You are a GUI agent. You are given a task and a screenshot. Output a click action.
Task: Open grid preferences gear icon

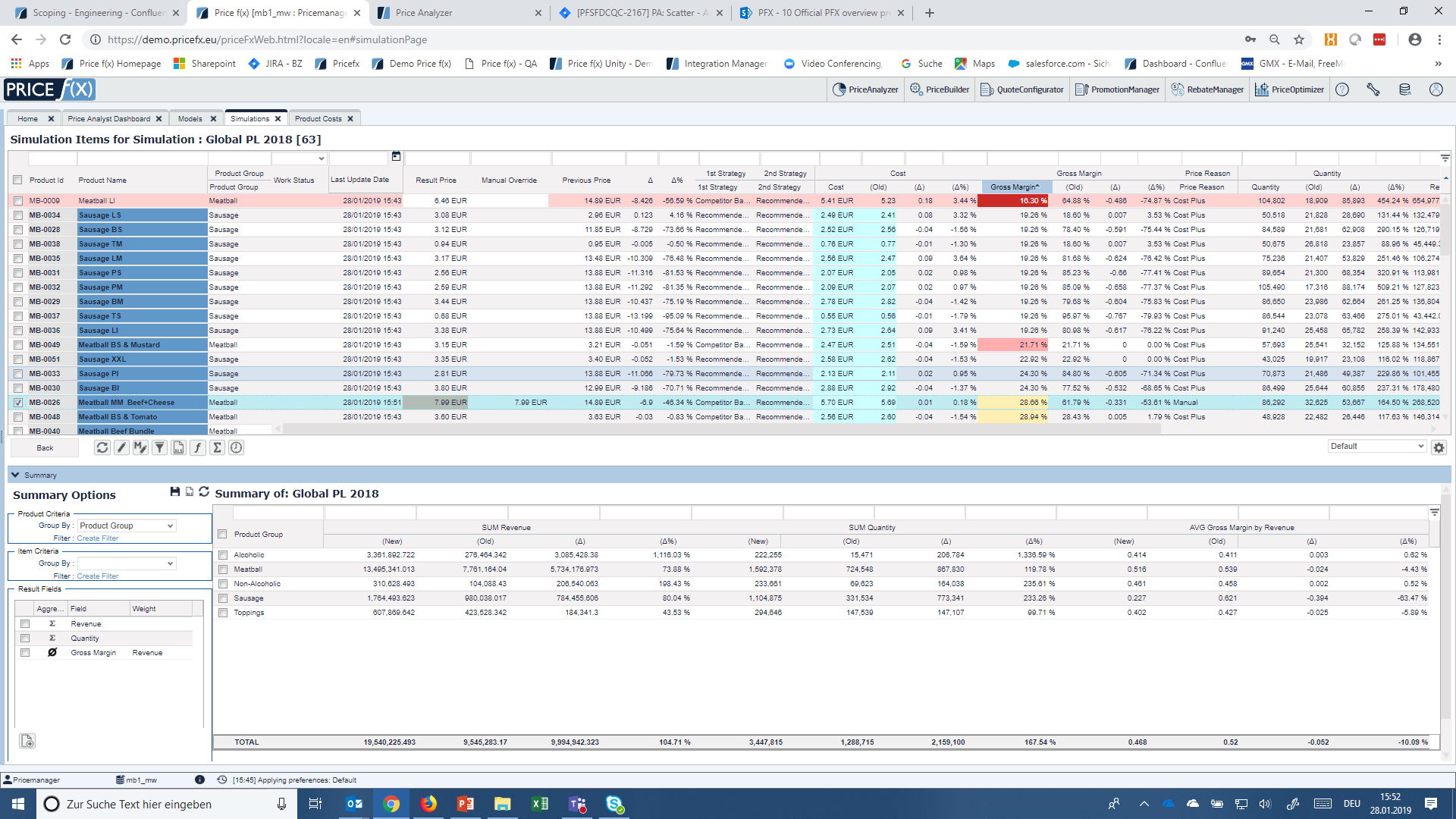pos(1439,447)
